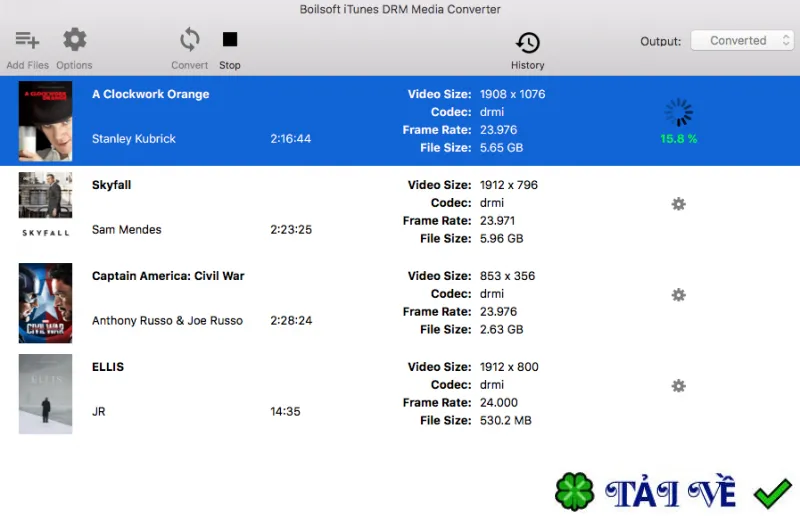Click the Output dropdown stepper arrows
The width and height of the screenshot is (800, 519).
click(x=786, y=40)
